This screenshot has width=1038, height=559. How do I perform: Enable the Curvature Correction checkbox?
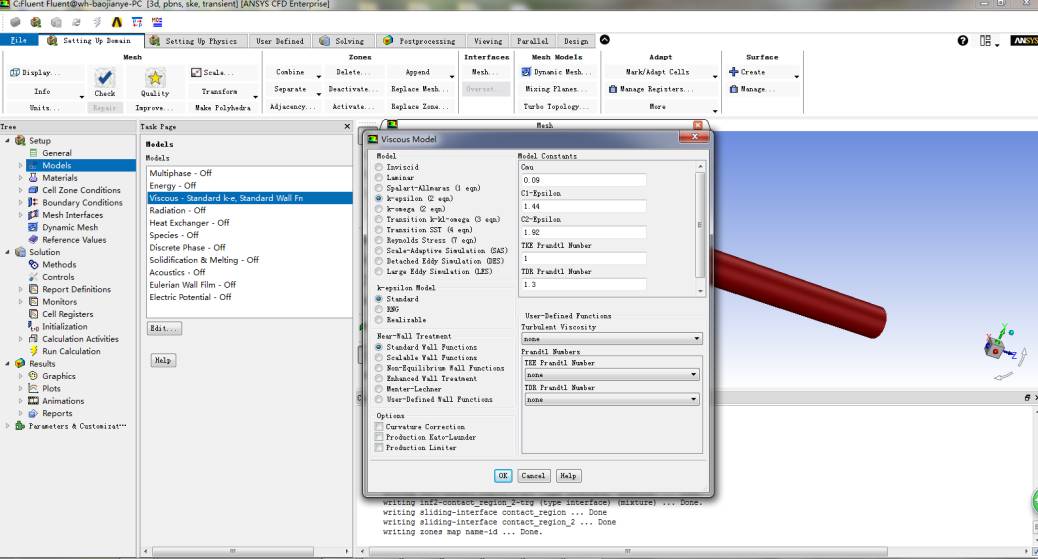click(x=379, y=427)
